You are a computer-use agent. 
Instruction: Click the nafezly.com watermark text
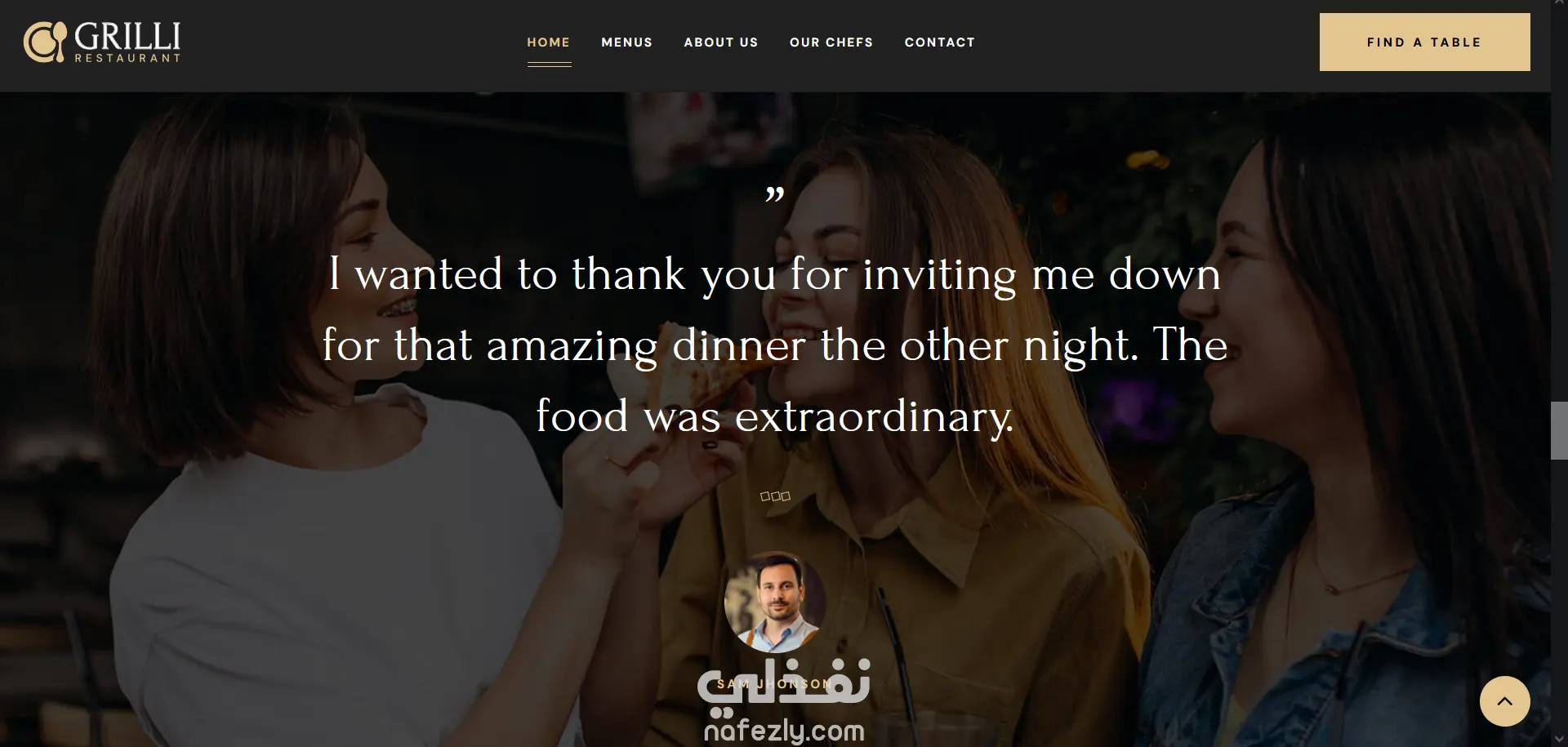point(784,730)
